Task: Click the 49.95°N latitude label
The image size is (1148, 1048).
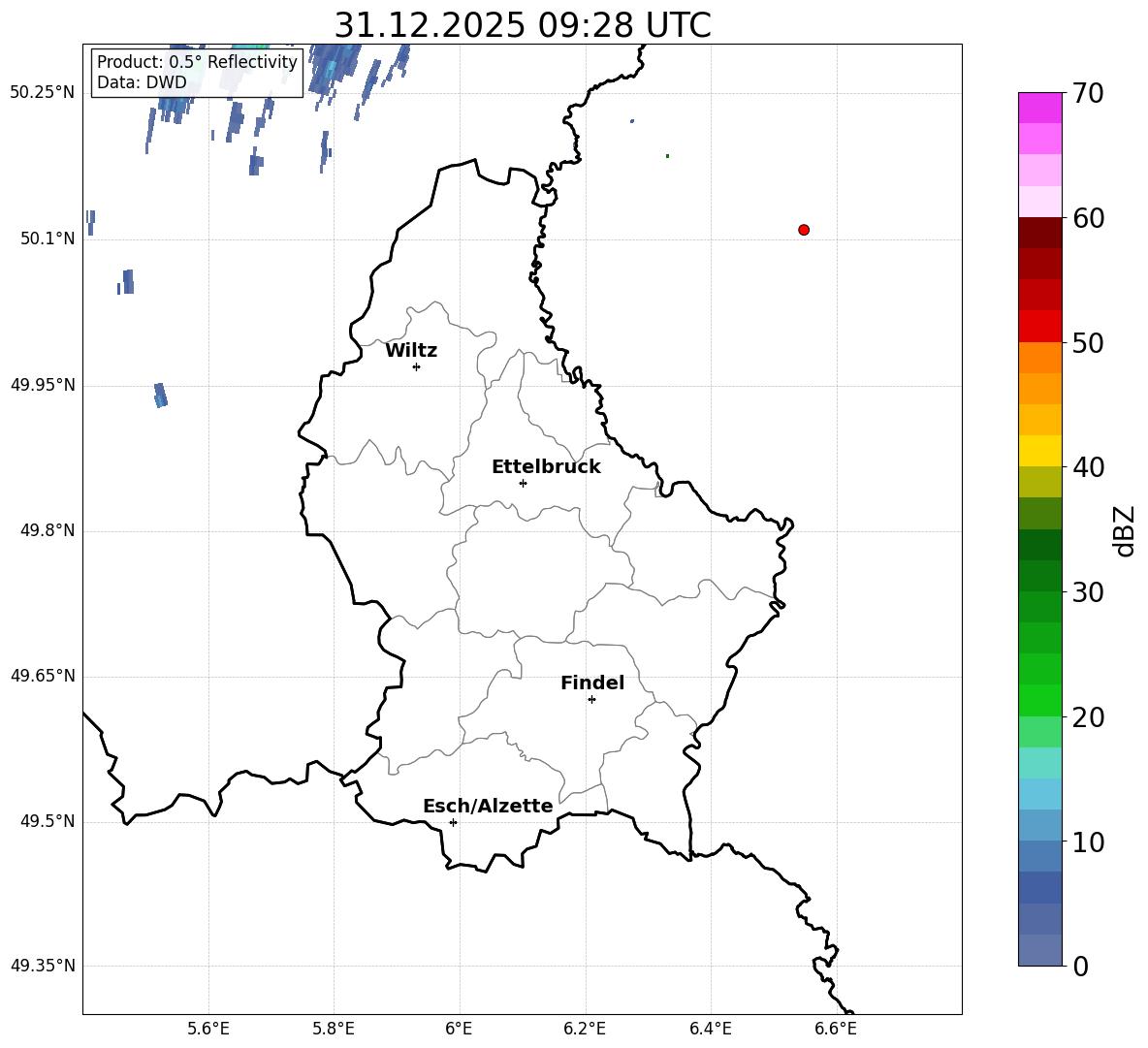Action: 43,384
